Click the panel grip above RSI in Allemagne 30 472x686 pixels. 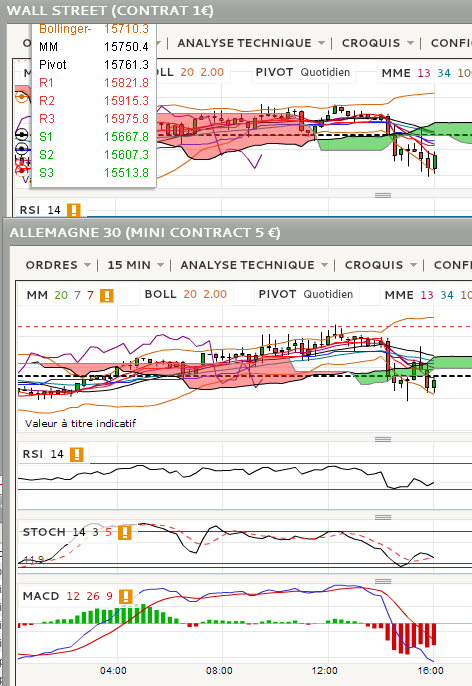tap(383, 439)
